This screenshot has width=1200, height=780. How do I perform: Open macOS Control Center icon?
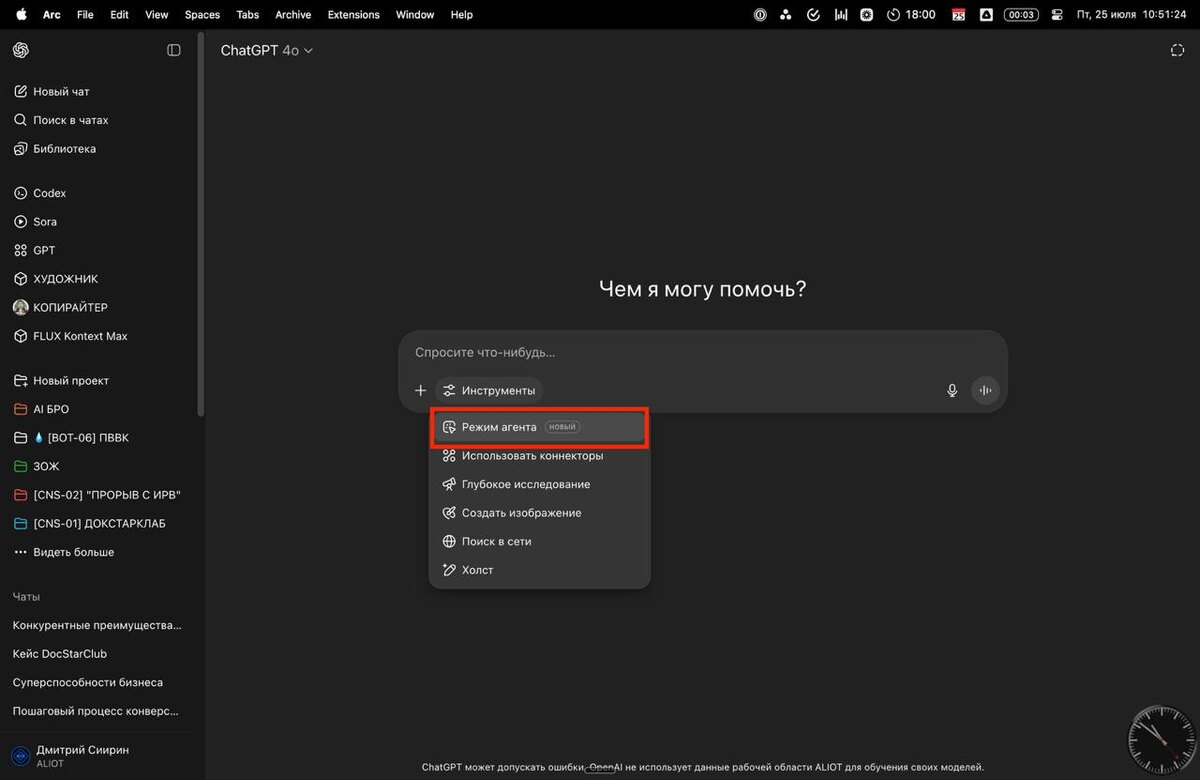point(1055,15)
